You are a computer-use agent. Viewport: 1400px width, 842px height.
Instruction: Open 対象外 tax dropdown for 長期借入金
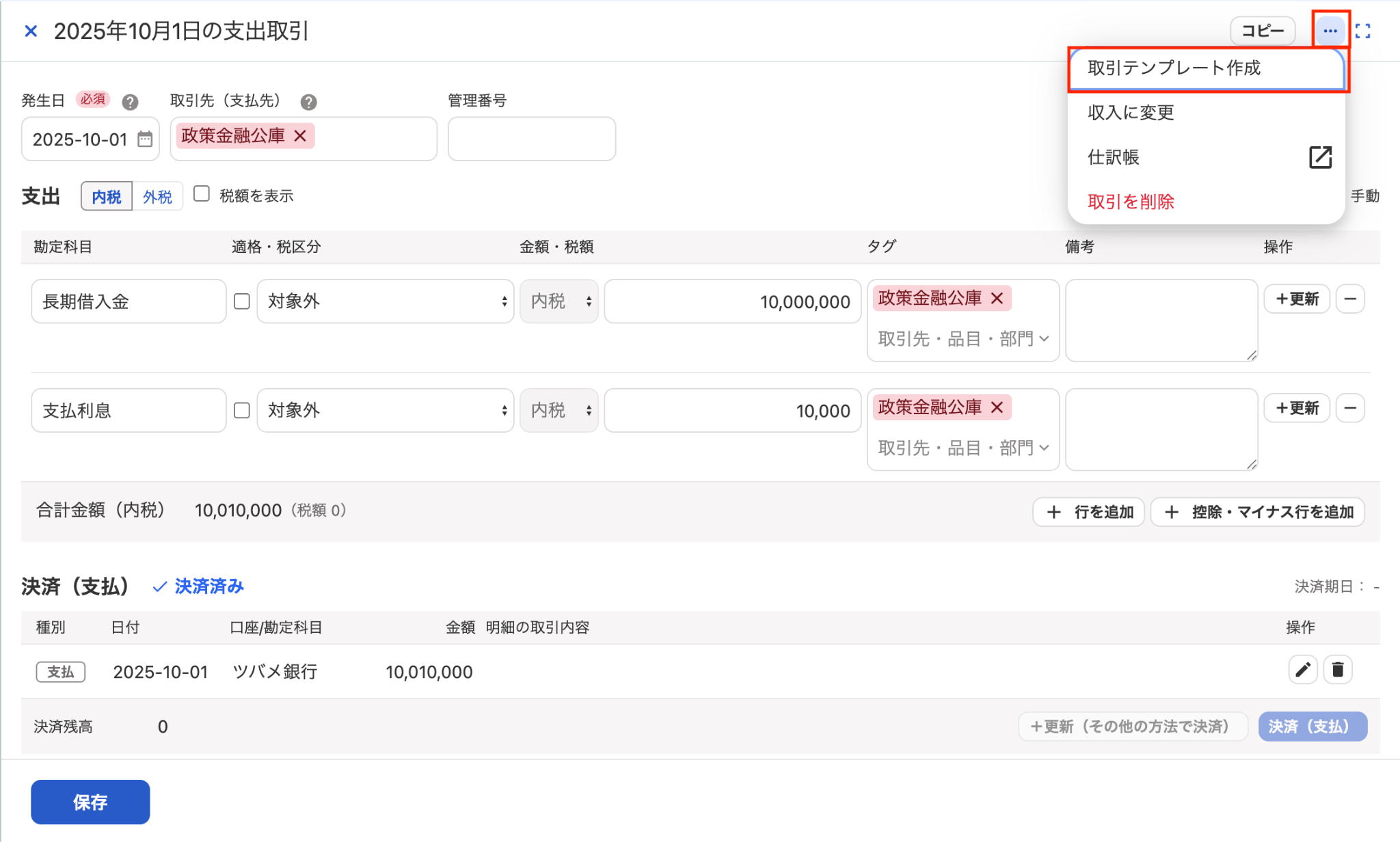pos(386,301)
